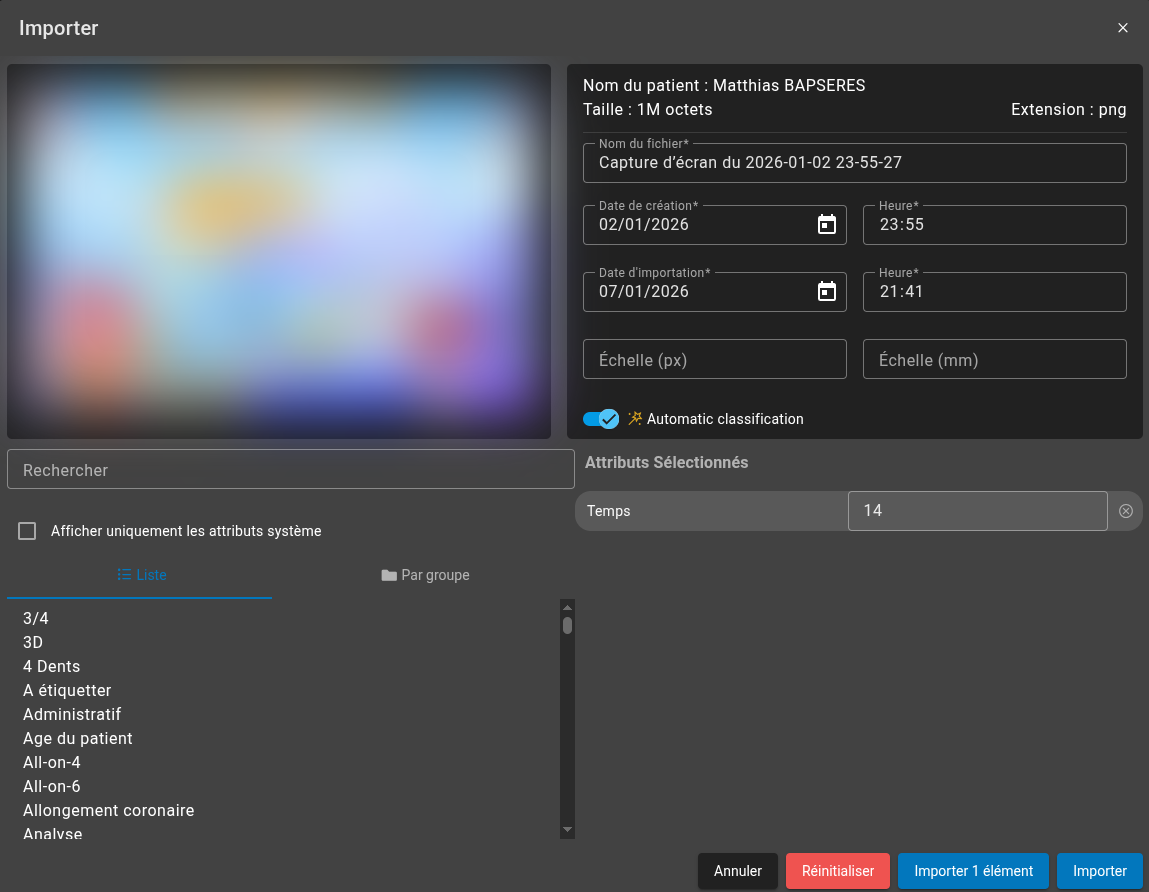Viewport: 1149px width, 892px height.
Task: Switch to the Liste tab
Action: coord(141,575)
